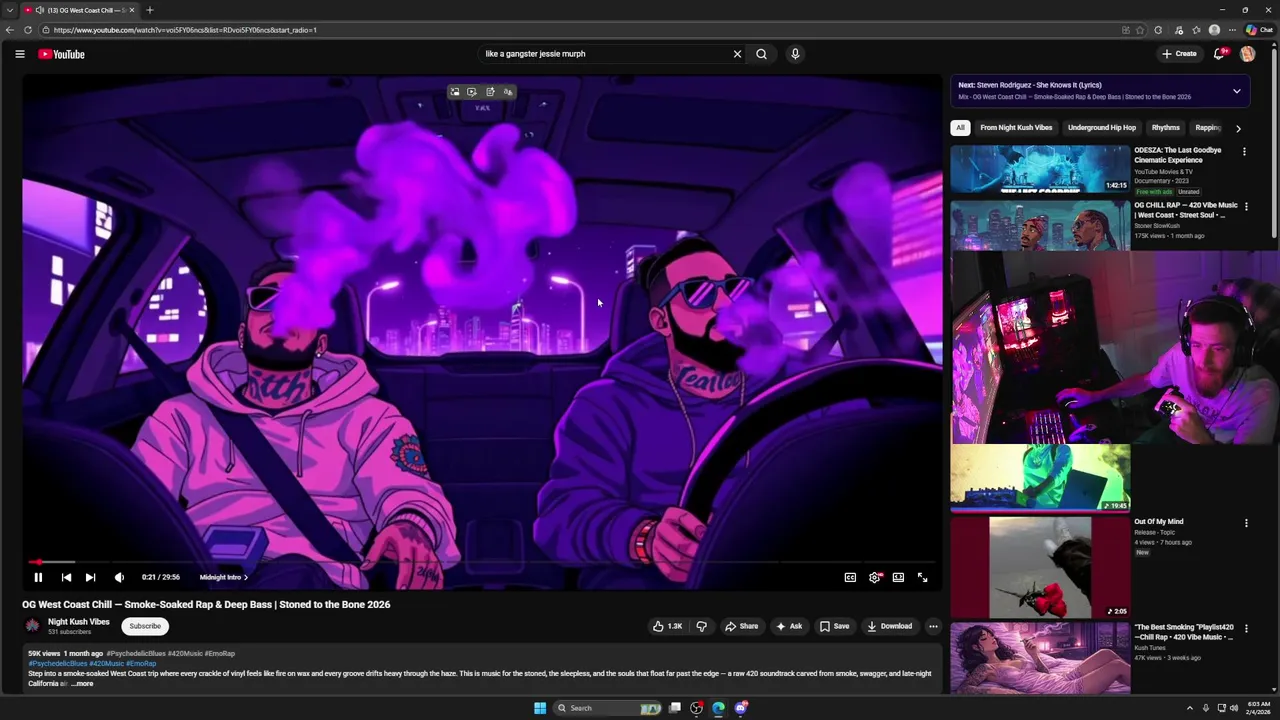The width and height of the screenshot is (1280, 720).
Task: Open Night Kush Vibes channel name link
Action: [79, 622]
